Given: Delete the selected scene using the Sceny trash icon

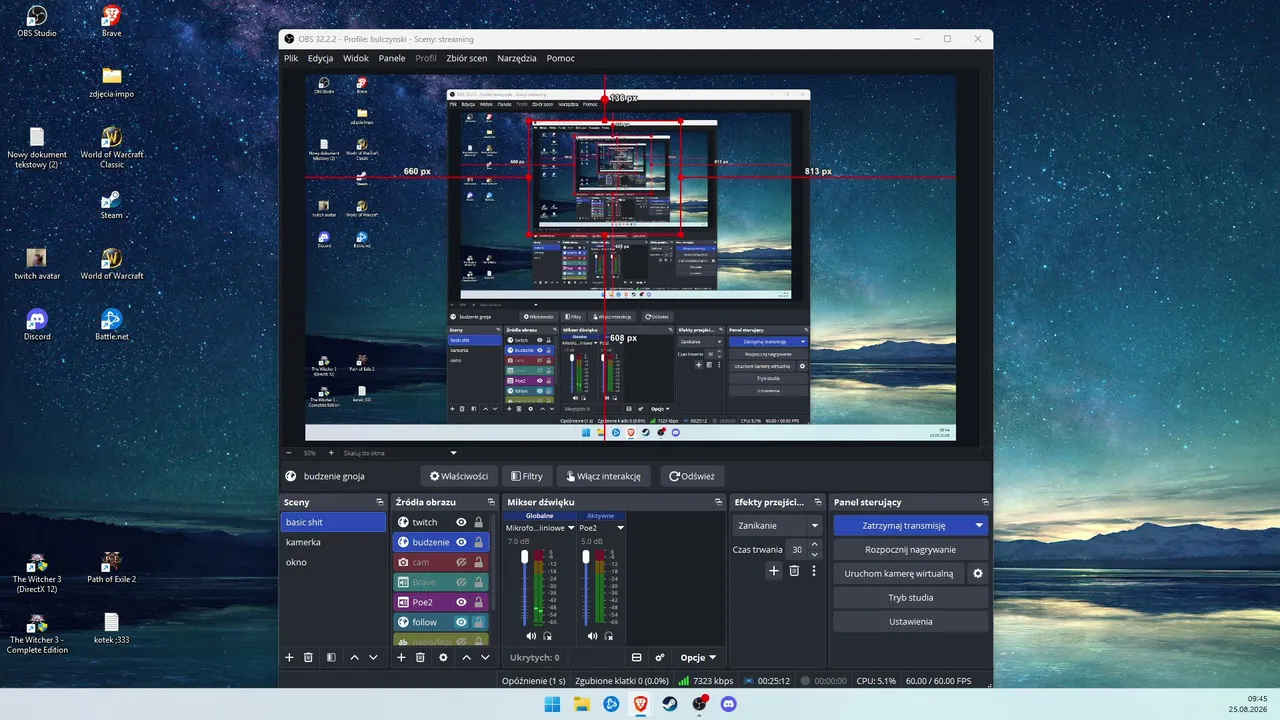Looking at the screenshot, I should [x=308, y=657].
